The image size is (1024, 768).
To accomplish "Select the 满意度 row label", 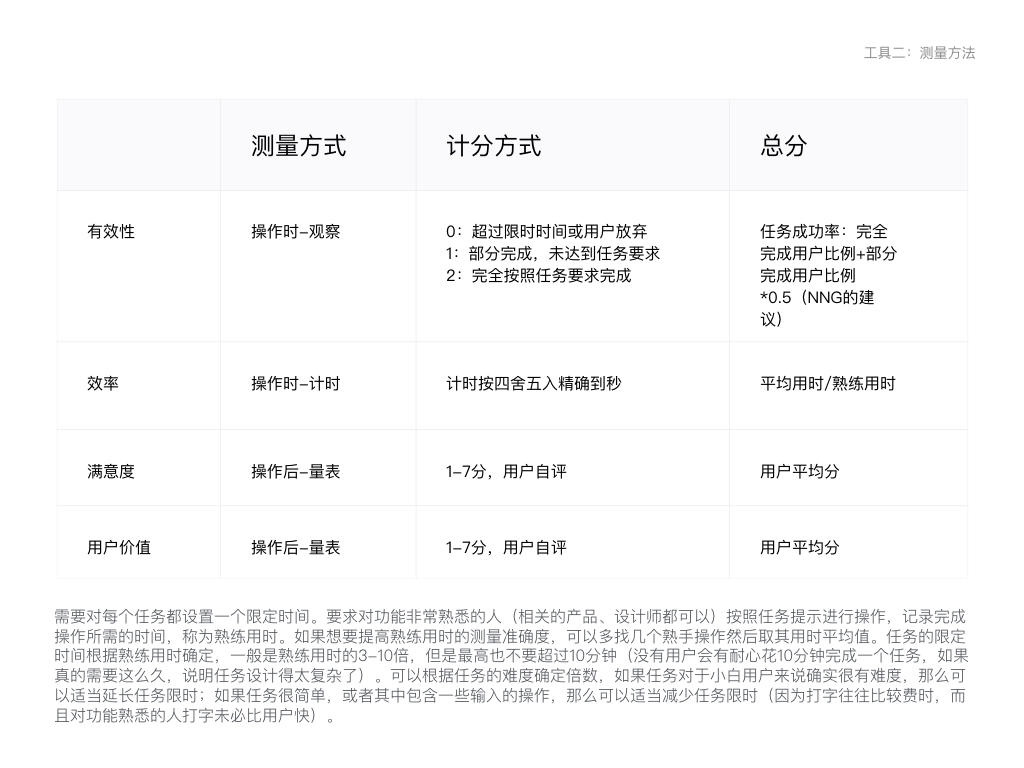I will click(111, 471).
